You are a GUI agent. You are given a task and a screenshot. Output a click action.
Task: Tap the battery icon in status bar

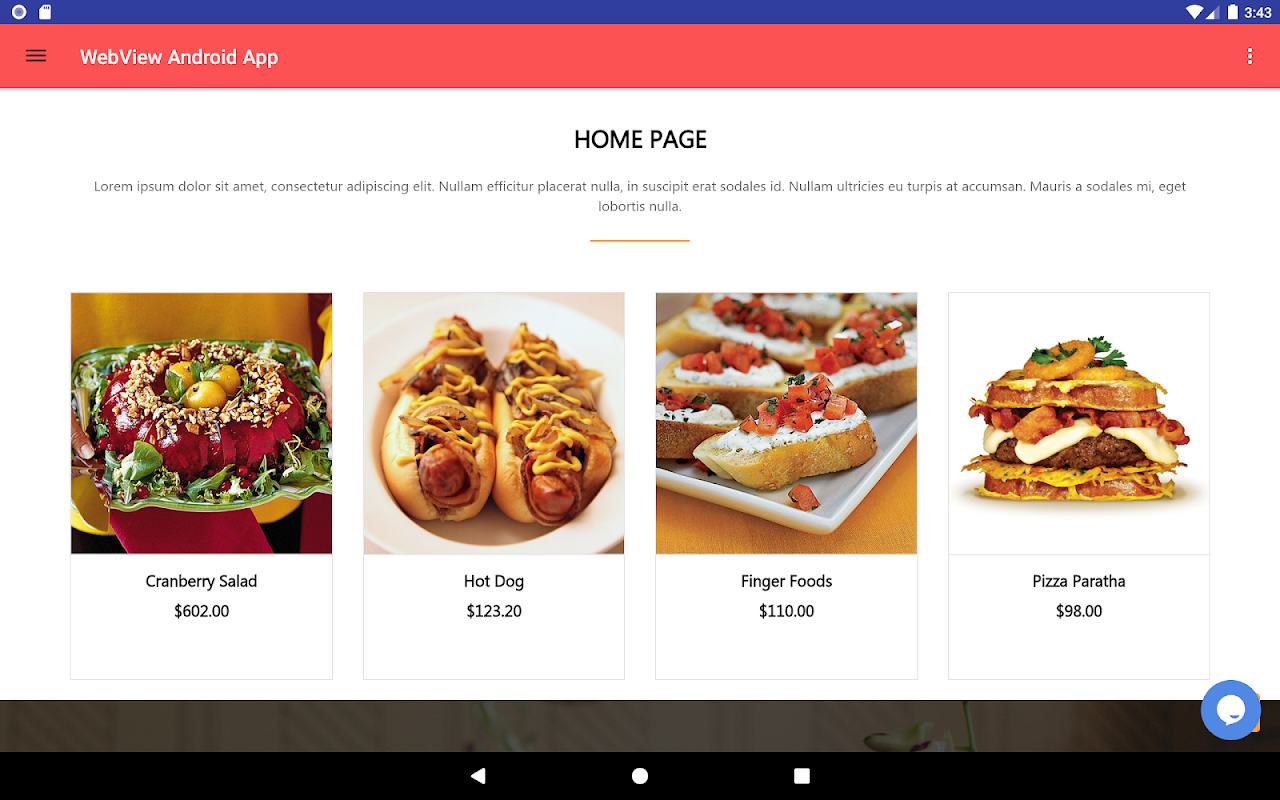1233,12
